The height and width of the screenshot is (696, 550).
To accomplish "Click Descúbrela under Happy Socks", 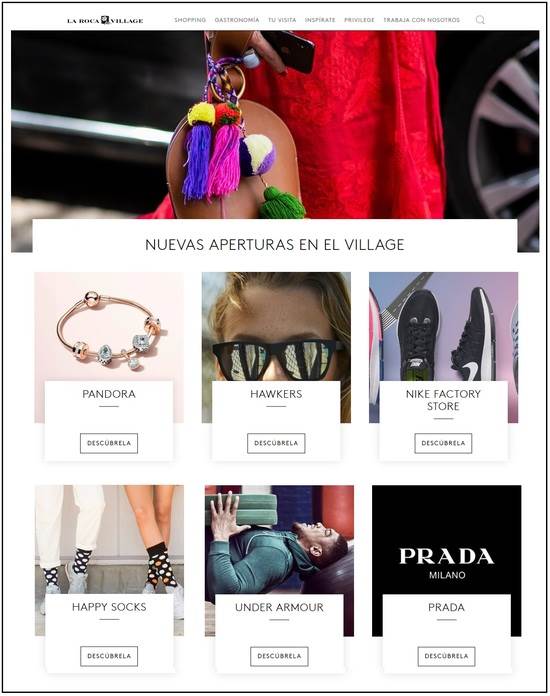I will point(109,656).
